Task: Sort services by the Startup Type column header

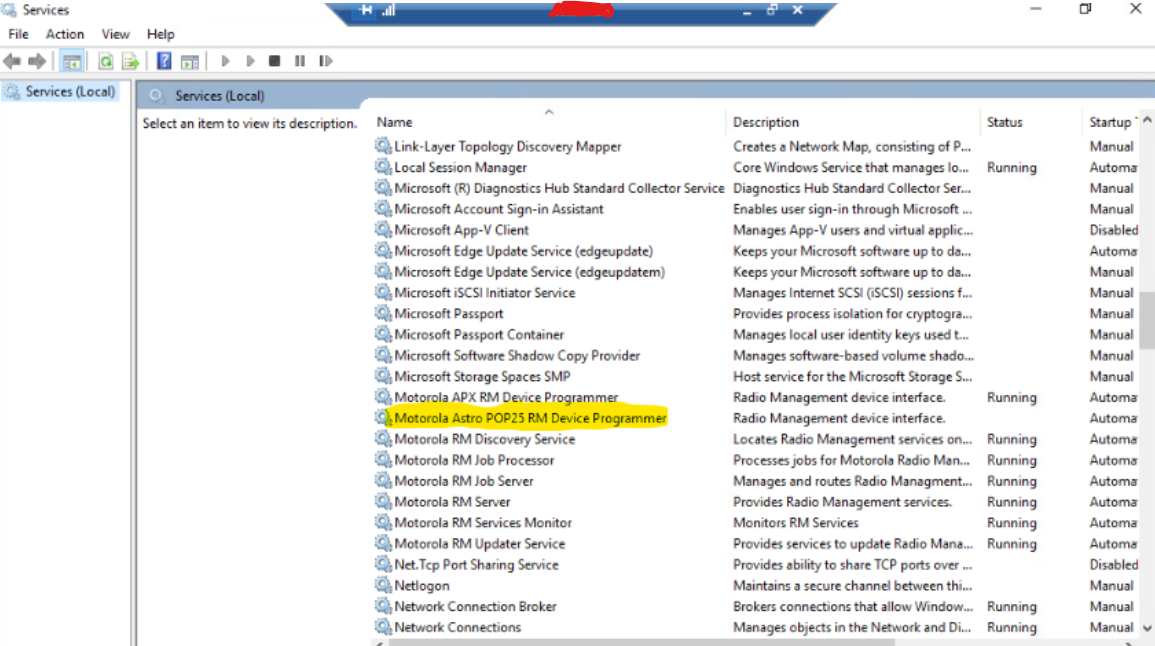Action: (x=1112, y=122)
